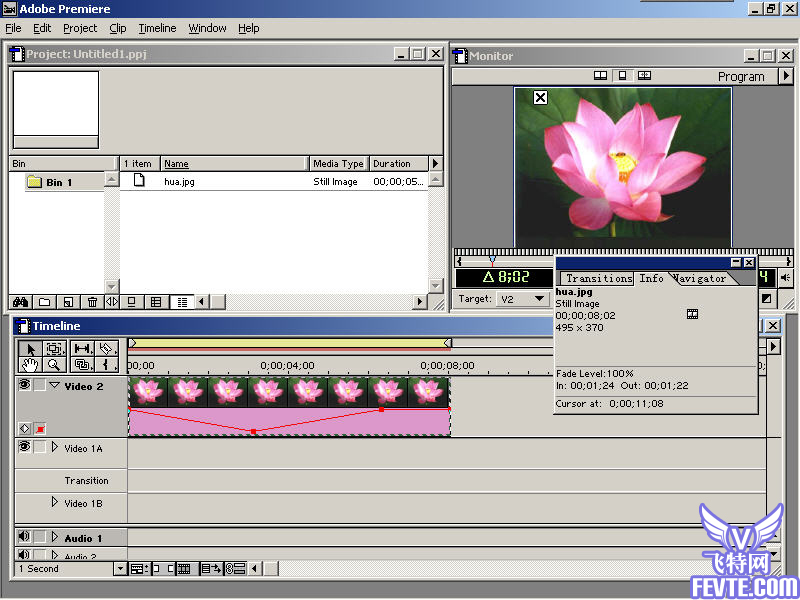Switch to the Transitions tab

[598, 278]
